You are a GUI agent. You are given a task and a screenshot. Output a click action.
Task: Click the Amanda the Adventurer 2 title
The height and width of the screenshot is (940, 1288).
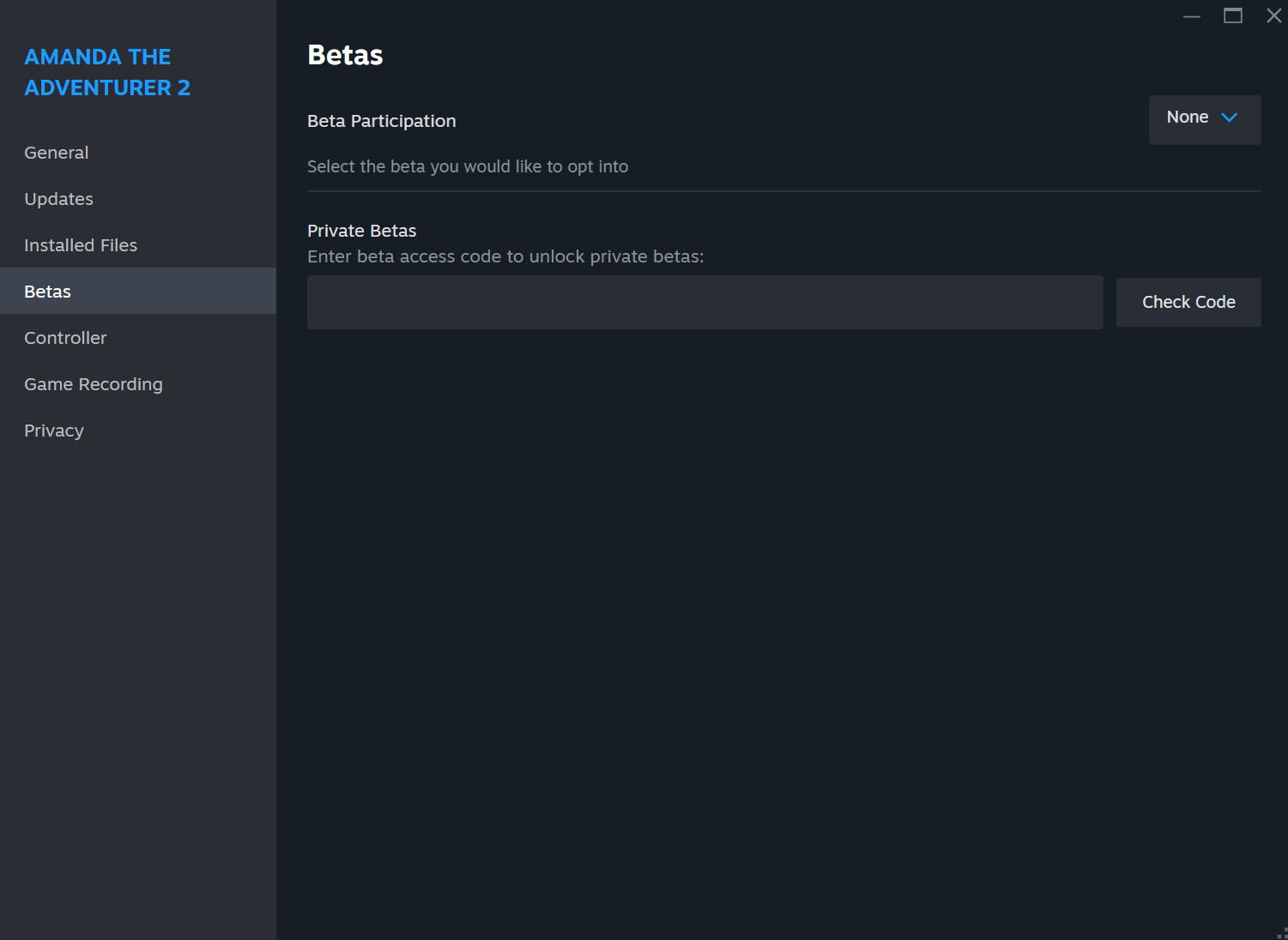coord(107,72)
